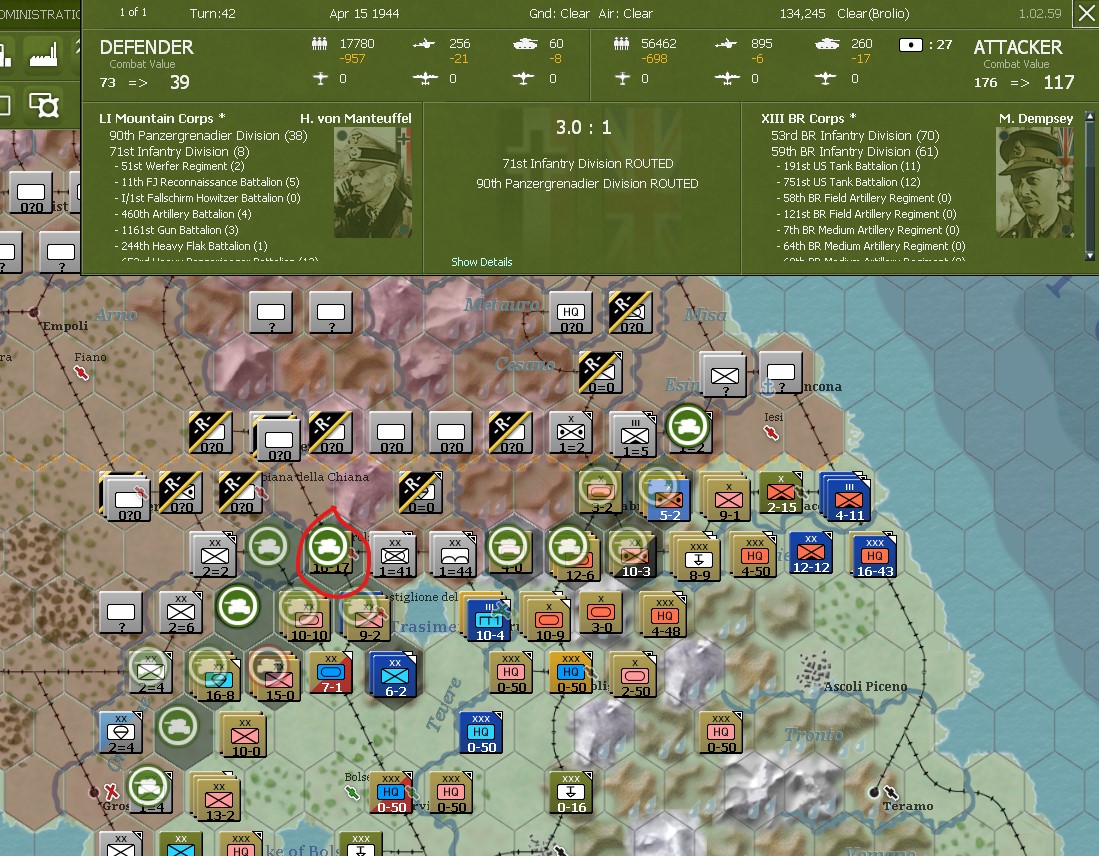Click the LI Mountain Corps header
Screen dimensions: 1099x856
click(x=162, y=118)
